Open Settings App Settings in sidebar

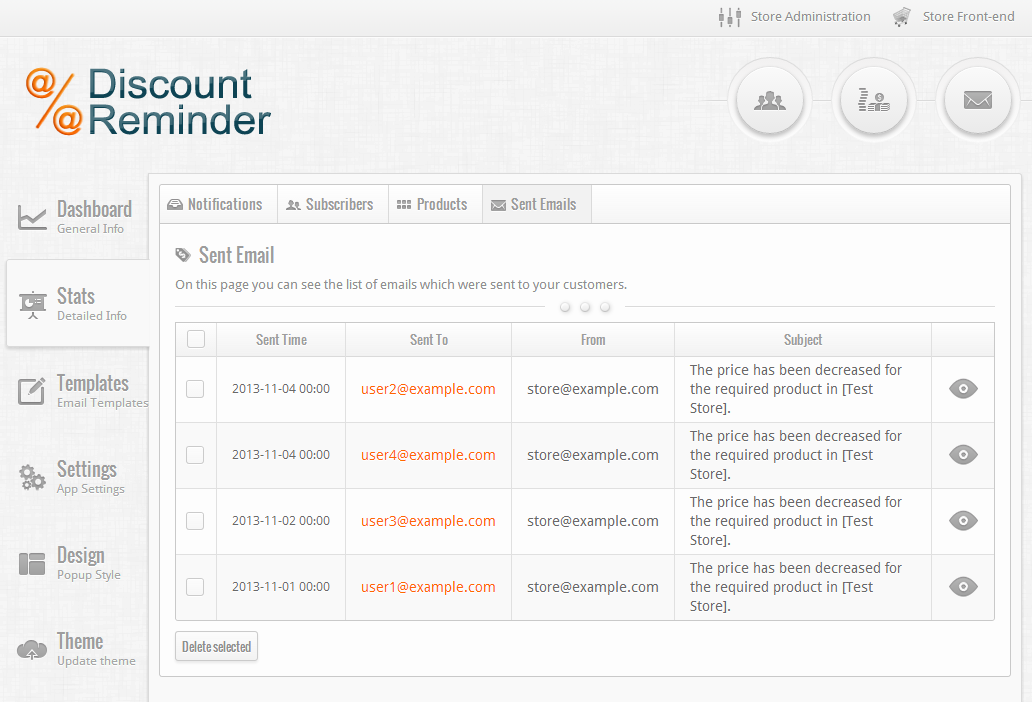[x=76, y=477]
